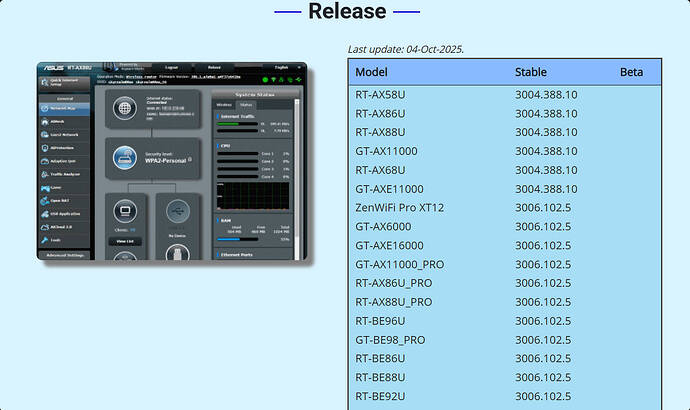Viewport: 690px width, 410px height.
Task: Expand the English language dropdown
Action: pyautogui.click(x=282, y=67)
